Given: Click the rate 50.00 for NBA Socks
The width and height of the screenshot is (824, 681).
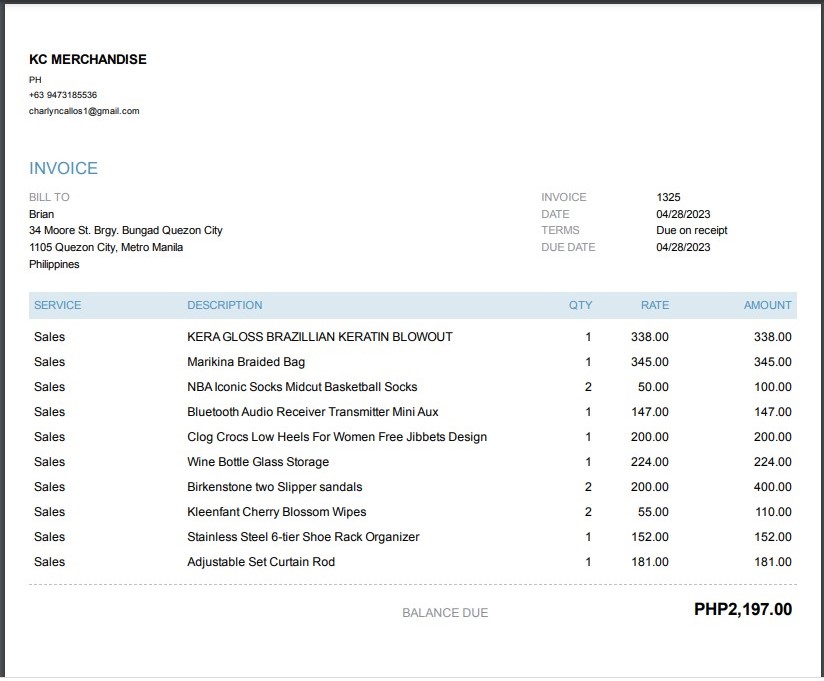Looking at the screenshot, I should click(x=653, y=387).
